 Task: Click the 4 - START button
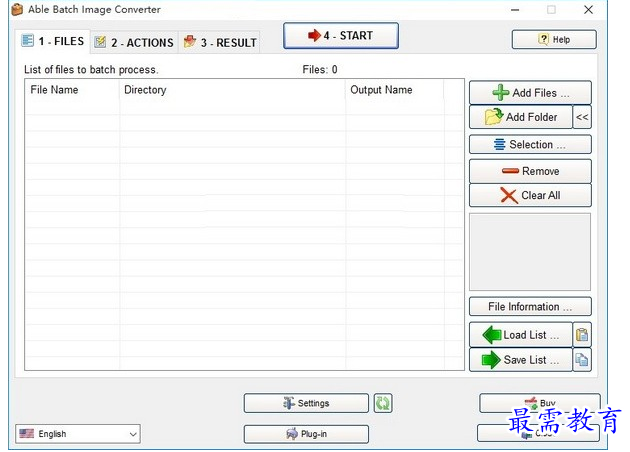tap(341, 36)
